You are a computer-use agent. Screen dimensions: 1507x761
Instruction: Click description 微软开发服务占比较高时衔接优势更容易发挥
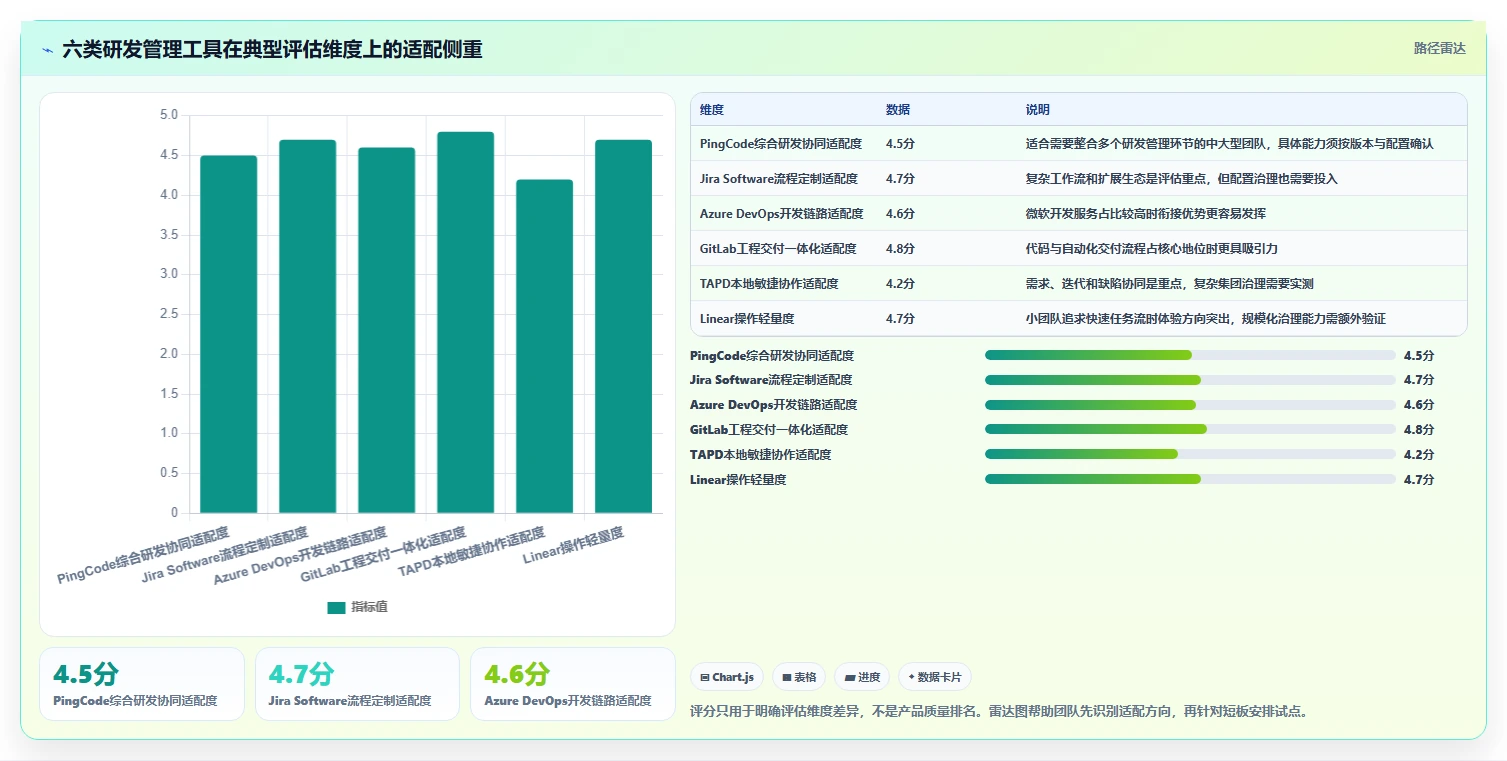(1146, 214)
